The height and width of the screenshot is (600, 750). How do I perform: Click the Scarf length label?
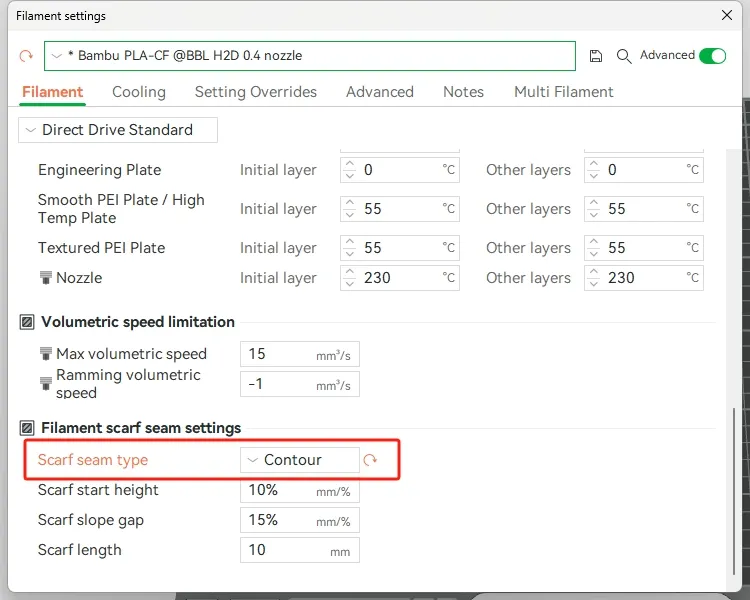79,550
